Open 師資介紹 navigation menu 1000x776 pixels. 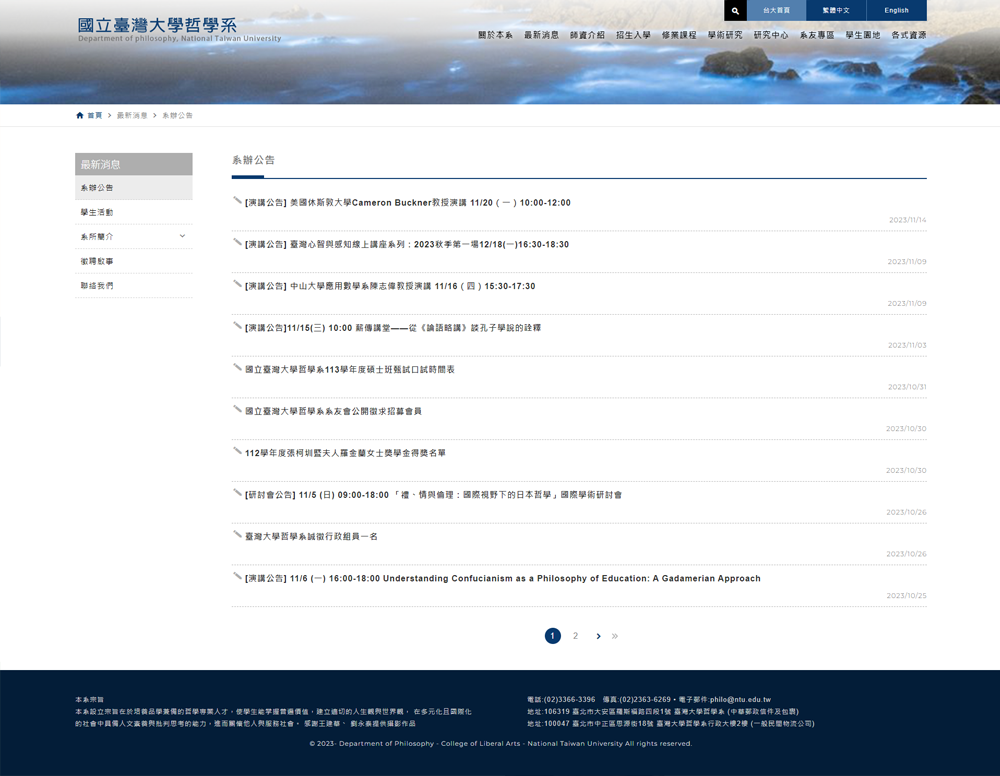pos(587,35)
